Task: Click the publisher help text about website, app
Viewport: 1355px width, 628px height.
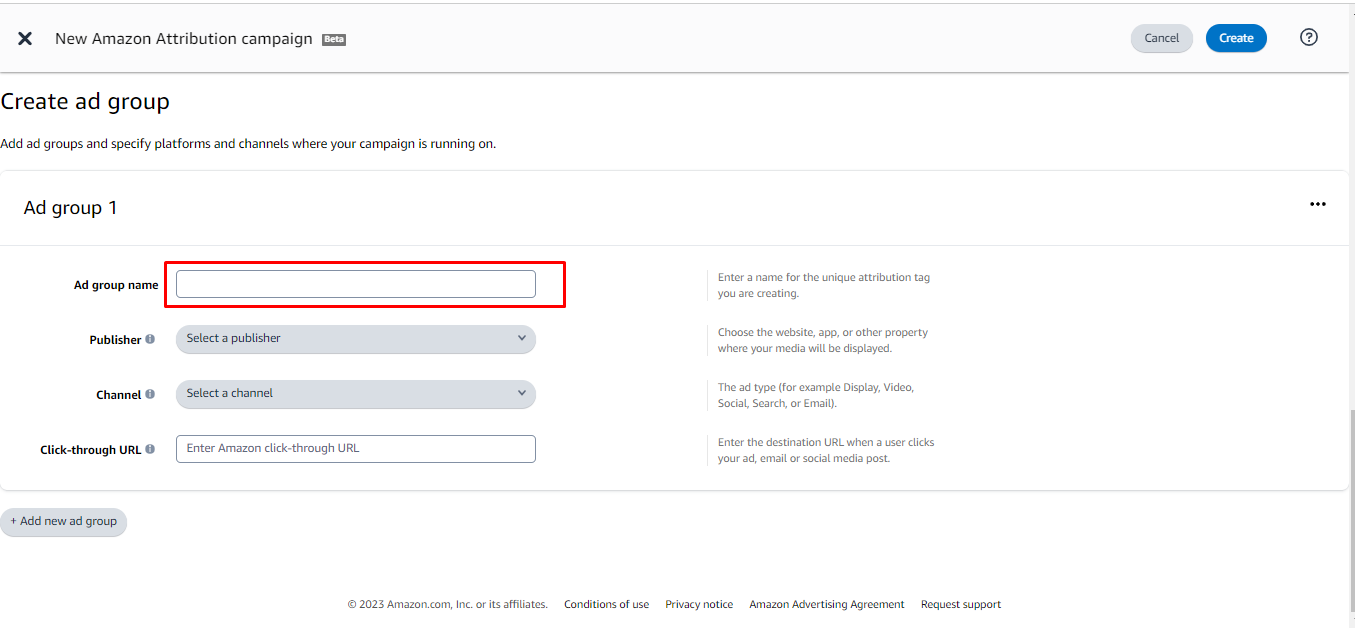Action: coord(823,340)
